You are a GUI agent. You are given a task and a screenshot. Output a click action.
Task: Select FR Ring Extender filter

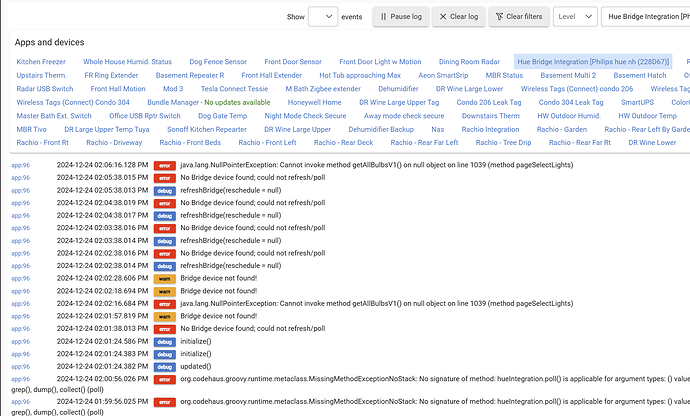click(x=111, y=76)
